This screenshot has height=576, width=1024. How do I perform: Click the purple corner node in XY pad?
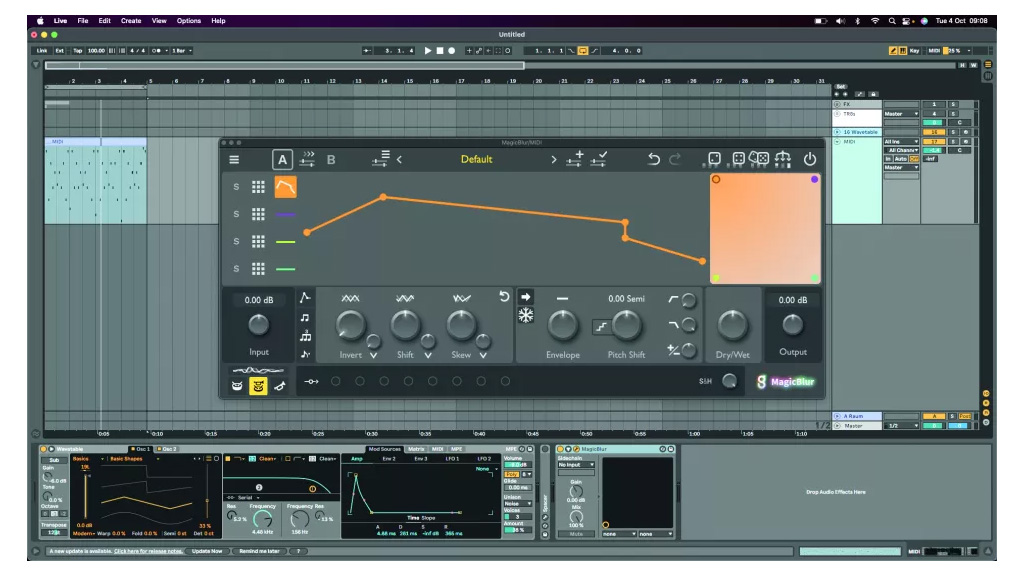click(x=814, y=179)
